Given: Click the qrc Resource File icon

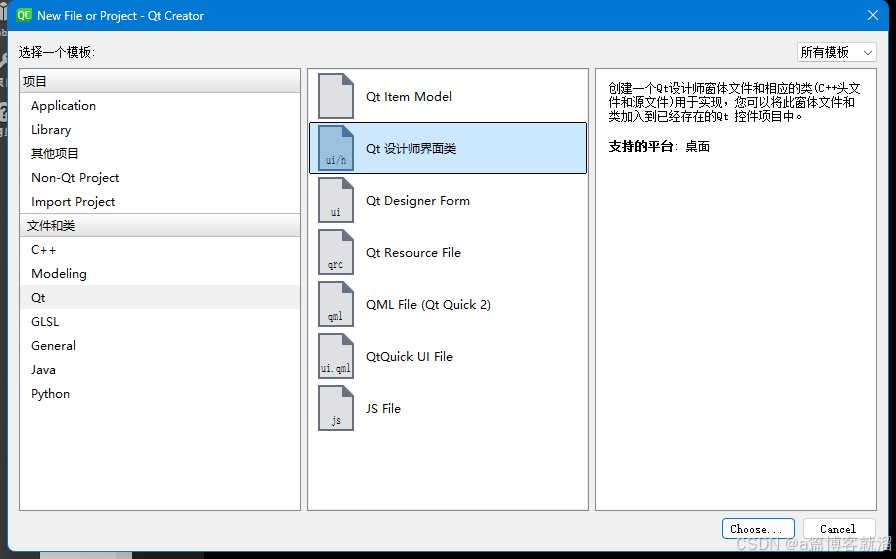Looking at the screenshot, I should tap(336, 252).
